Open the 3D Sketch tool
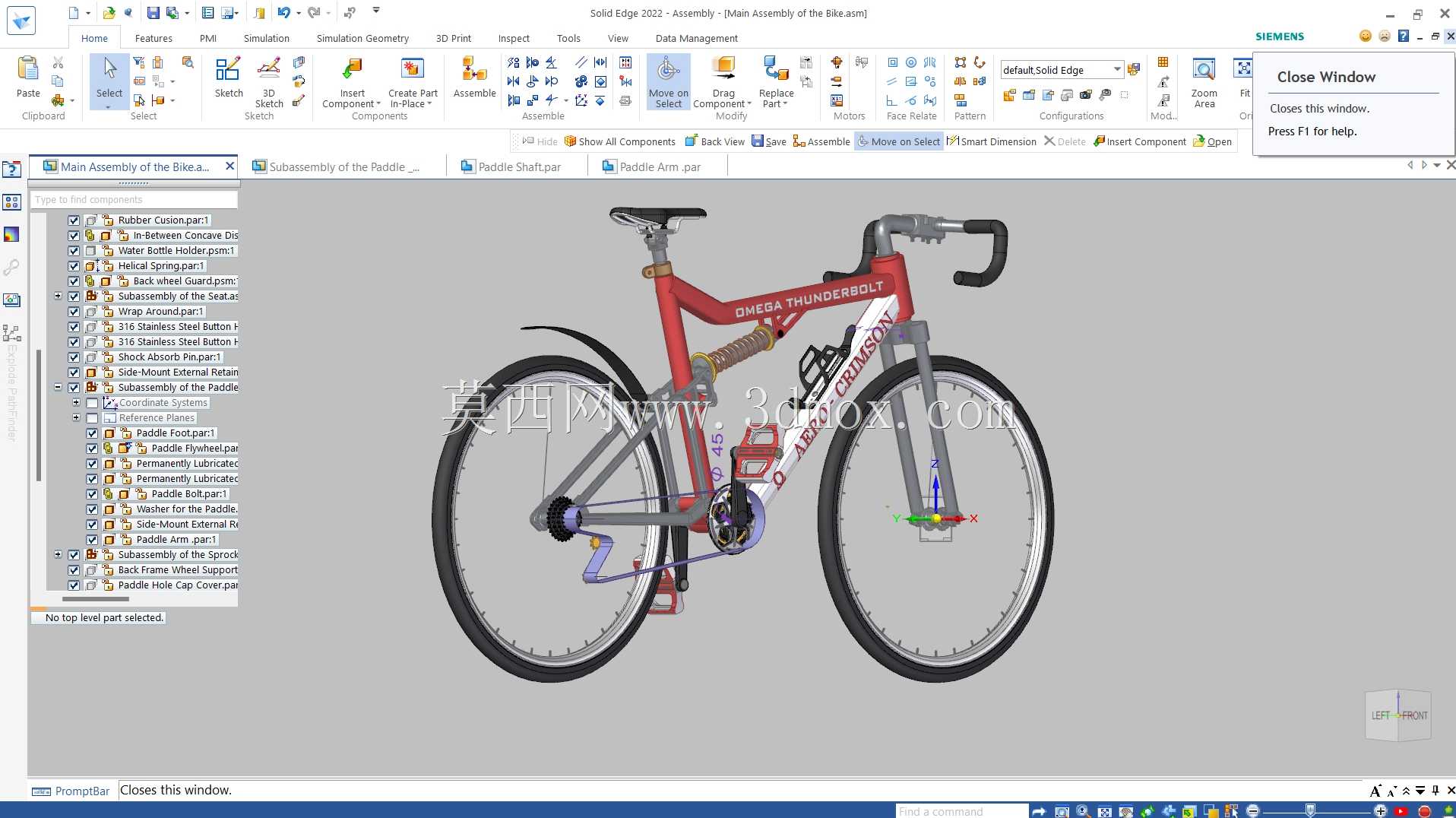The width and height of the screenshot is (1456, 818). 269,82
